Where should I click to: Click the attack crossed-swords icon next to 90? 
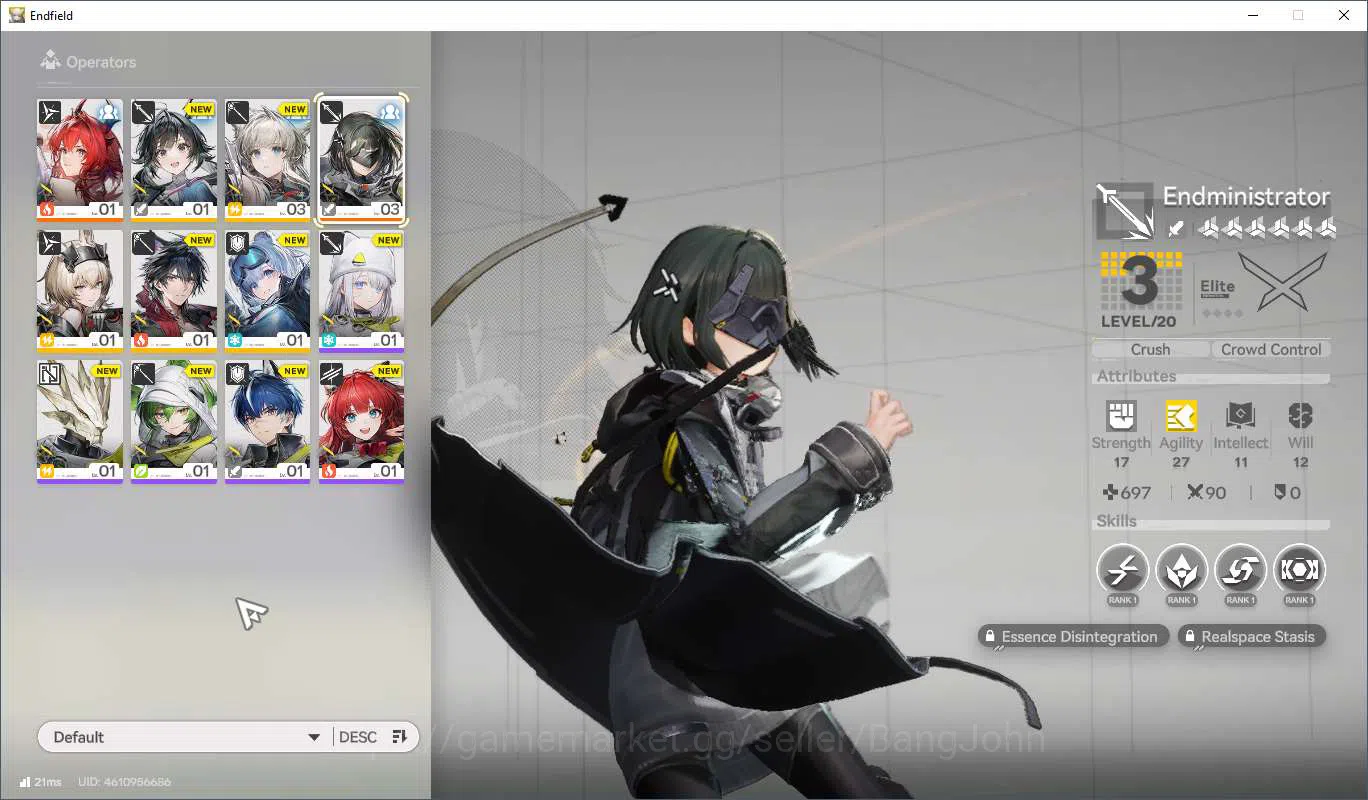[1194, 492]
